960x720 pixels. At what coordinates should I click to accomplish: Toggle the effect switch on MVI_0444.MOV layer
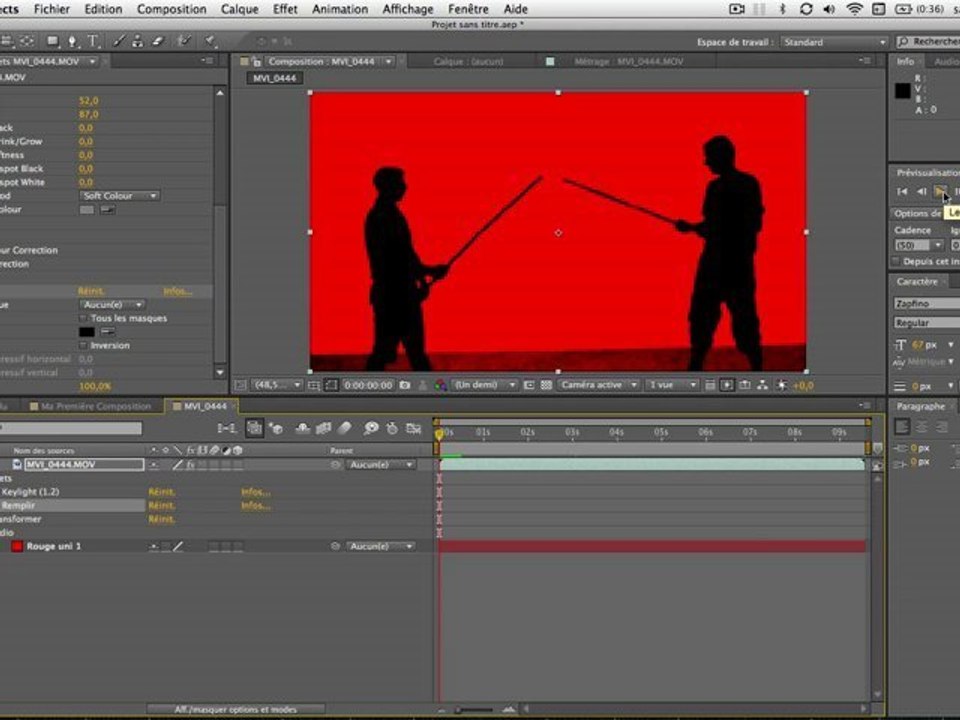click(x=190, y=465)
